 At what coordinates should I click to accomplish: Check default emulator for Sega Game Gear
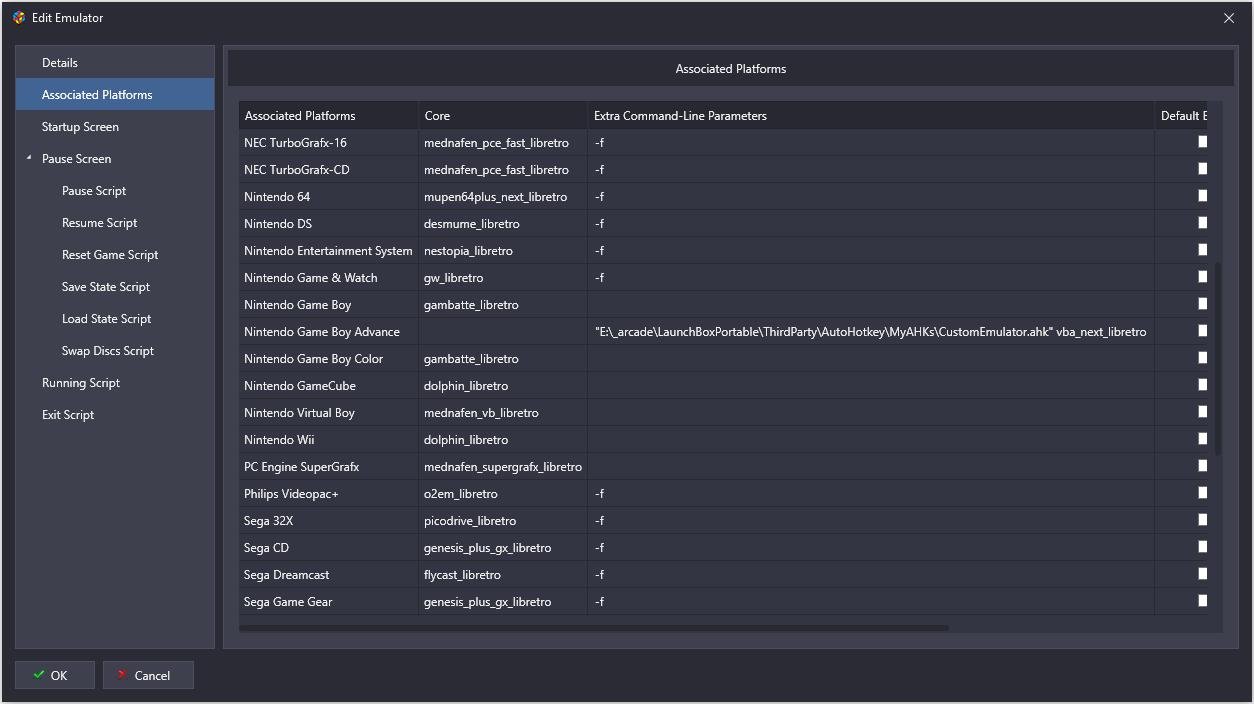[1202, 601]
